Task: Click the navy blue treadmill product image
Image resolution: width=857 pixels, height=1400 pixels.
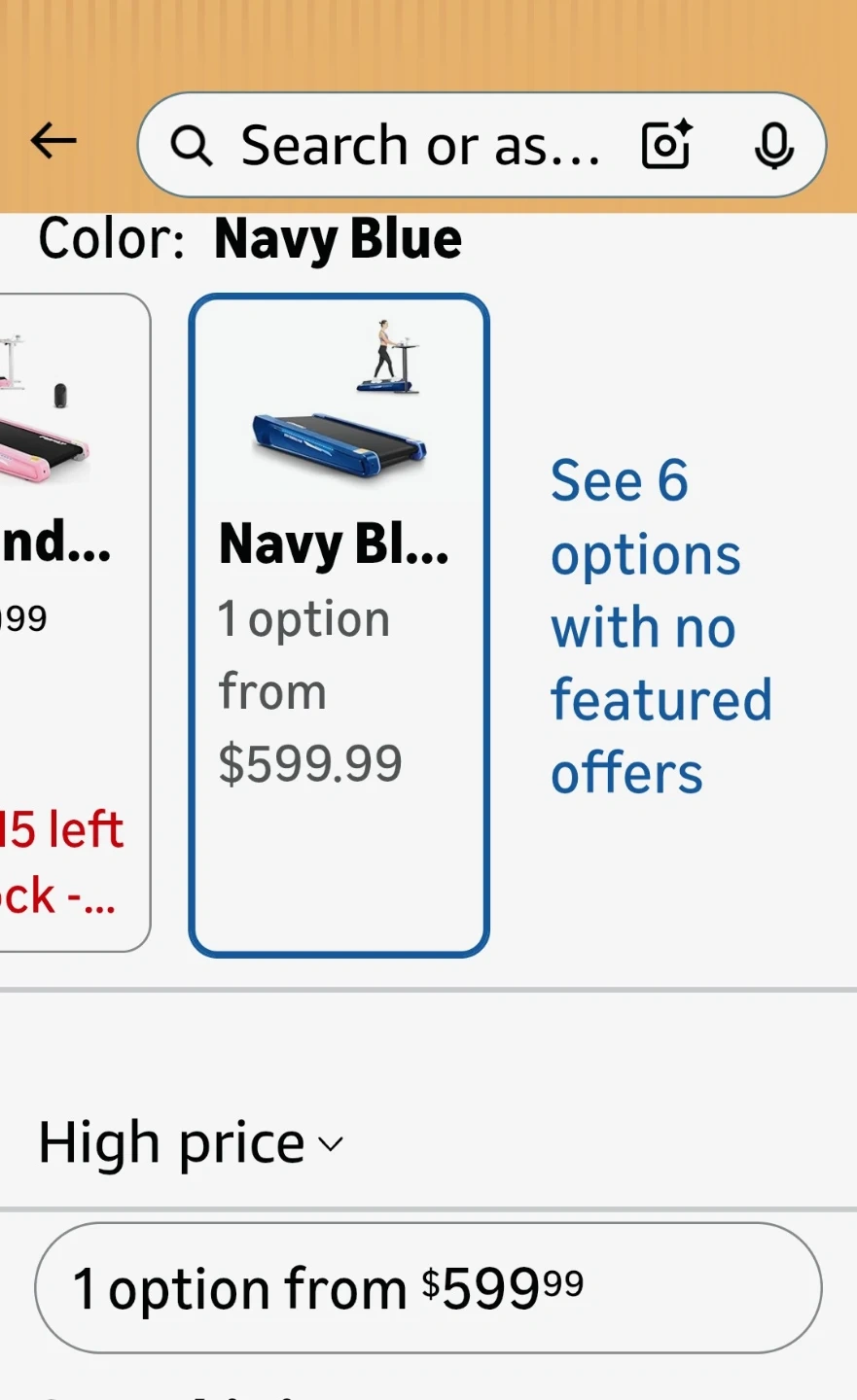Action: click(339, 443)
